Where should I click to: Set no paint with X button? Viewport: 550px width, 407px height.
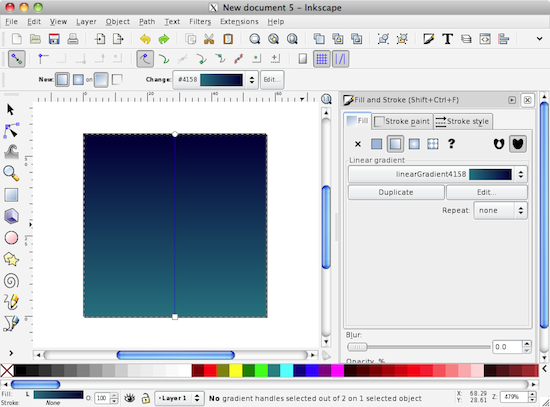coord(358,144)
